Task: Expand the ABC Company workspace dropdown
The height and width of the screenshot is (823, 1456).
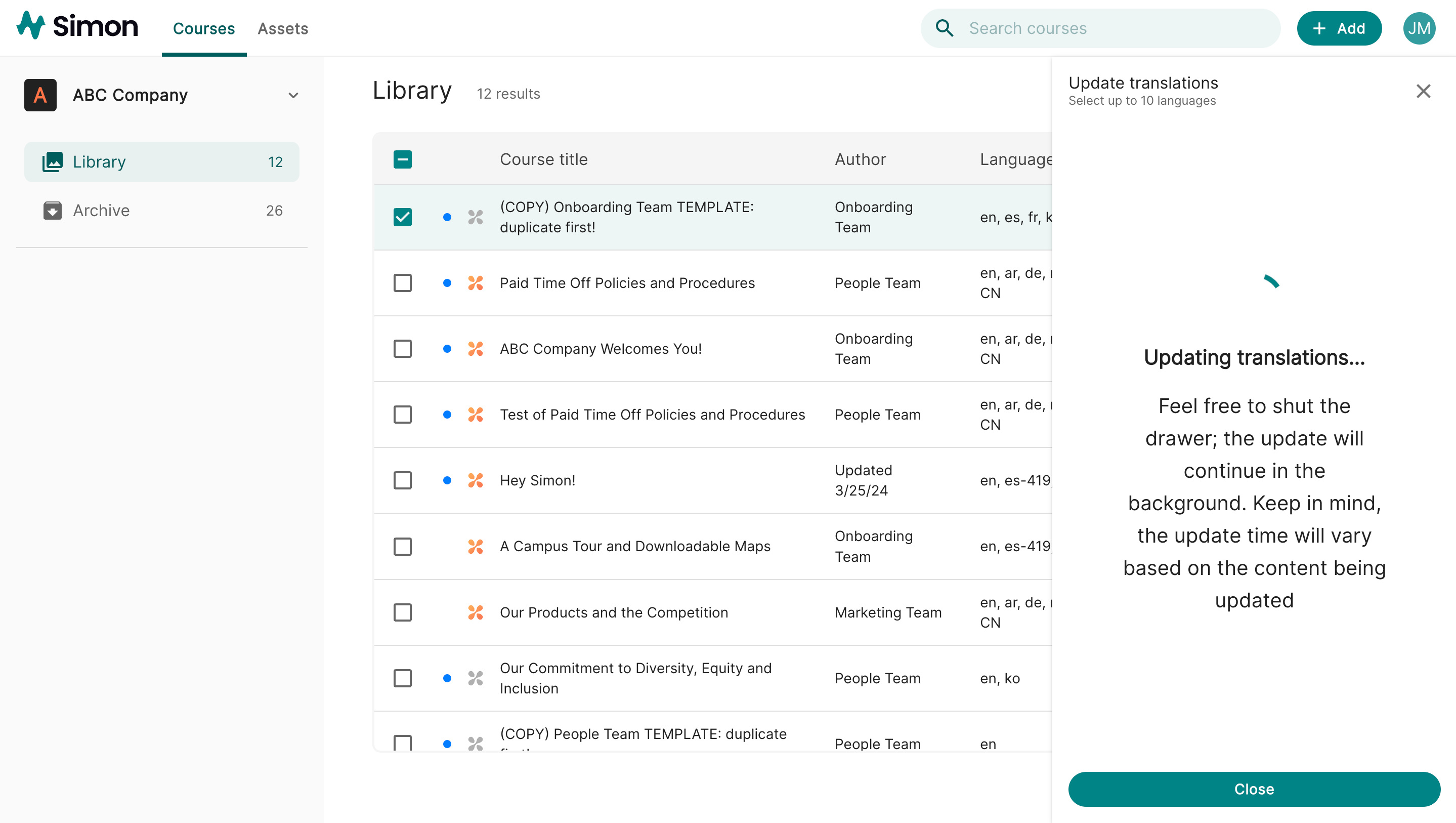Action: [293, 95]
